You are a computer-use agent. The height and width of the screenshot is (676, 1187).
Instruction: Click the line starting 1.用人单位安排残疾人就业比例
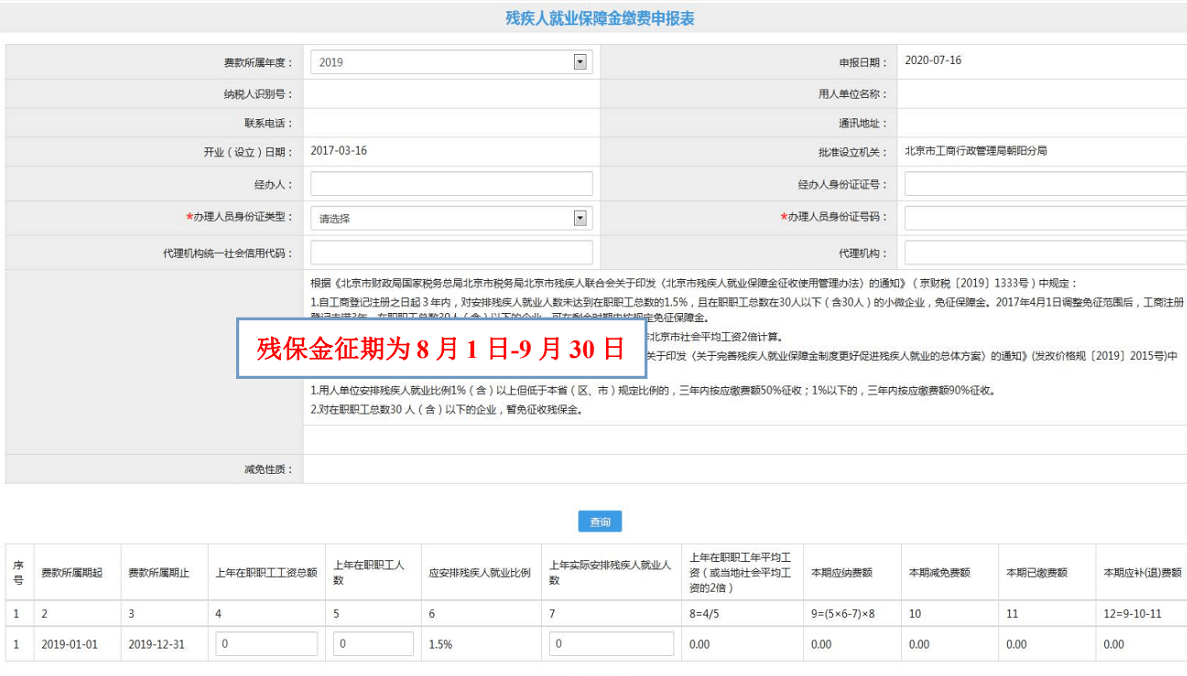tap(653, 391)
